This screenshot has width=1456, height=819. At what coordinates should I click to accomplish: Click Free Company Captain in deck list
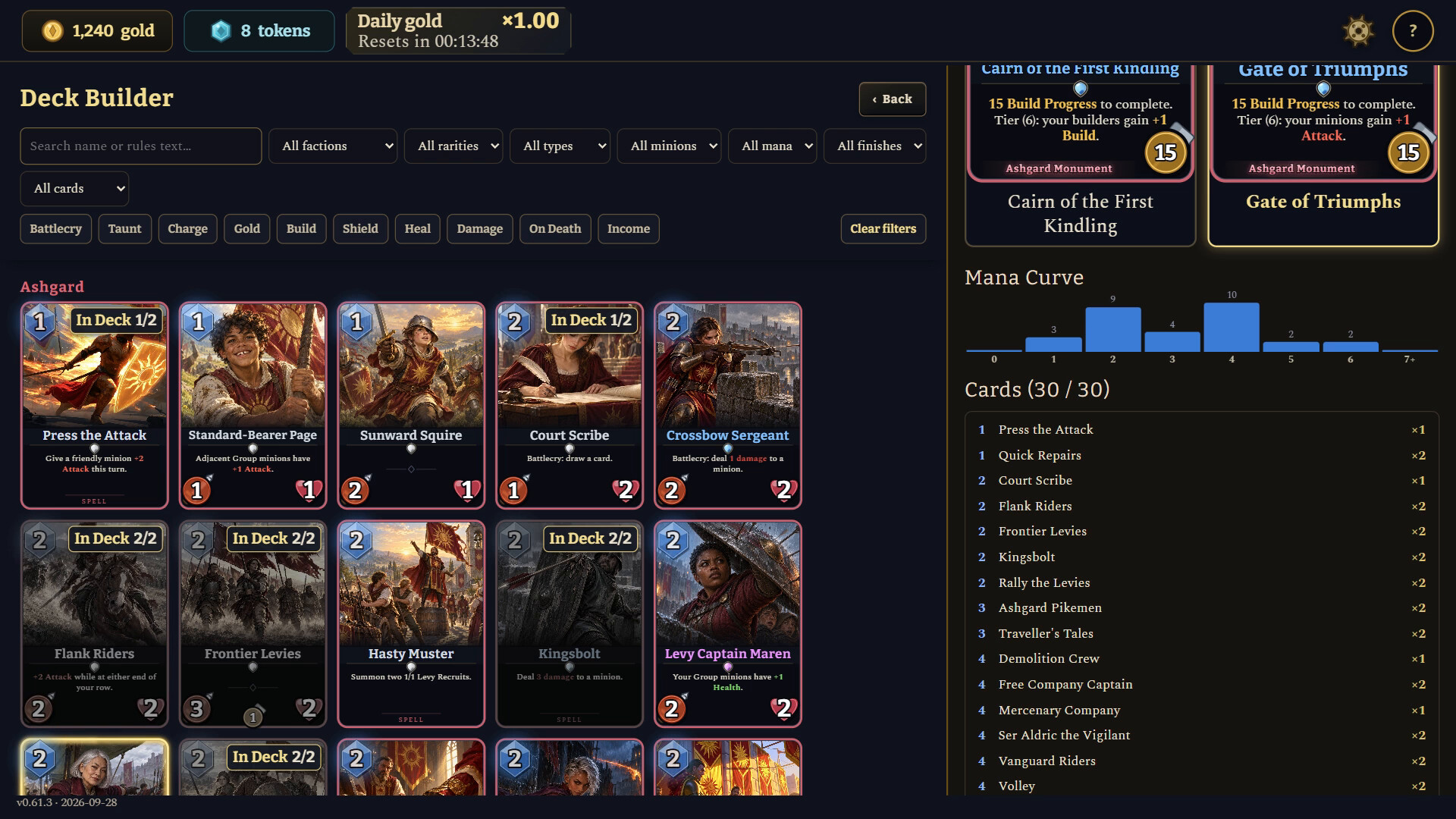click(1202, 685)
